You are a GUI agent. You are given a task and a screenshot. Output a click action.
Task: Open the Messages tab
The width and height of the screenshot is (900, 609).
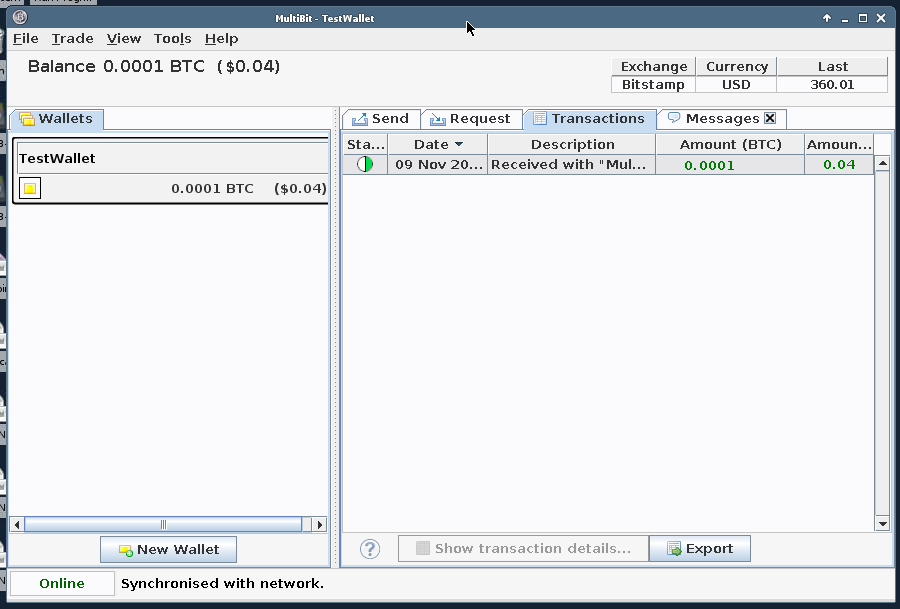point(714,119)
